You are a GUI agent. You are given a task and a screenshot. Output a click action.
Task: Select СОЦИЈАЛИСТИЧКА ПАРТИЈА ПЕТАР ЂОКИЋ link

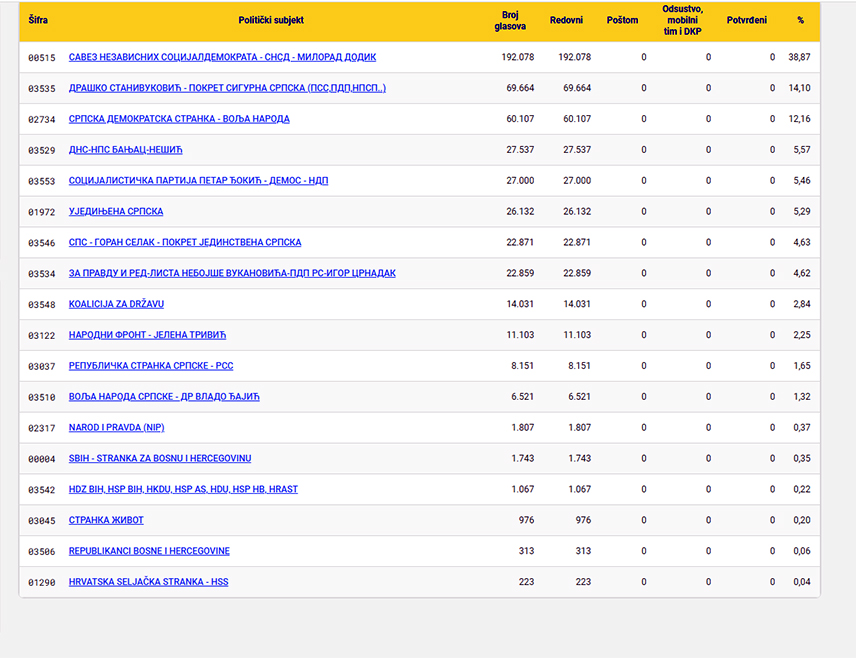(x=198, y=180)
